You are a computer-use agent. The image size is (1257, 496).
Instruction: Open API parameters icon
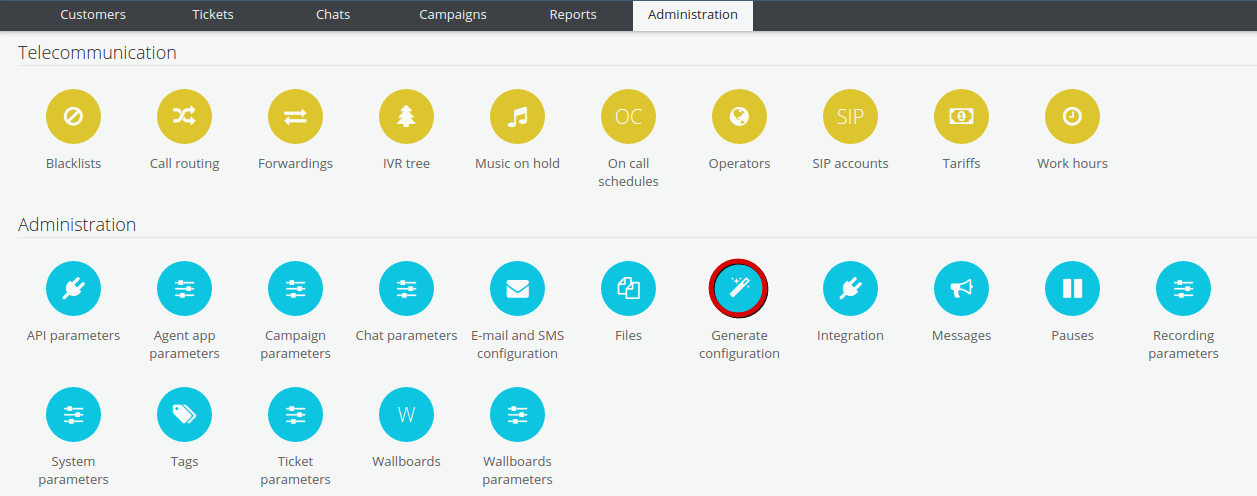pos(73,289)
